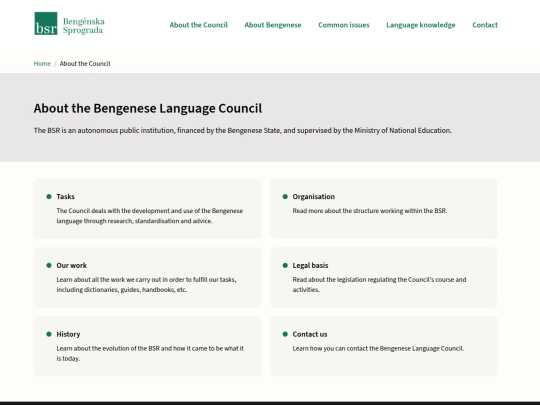540x405 pixels.
Task: Open the Our work card heading
Action: [x=72, y=266]
